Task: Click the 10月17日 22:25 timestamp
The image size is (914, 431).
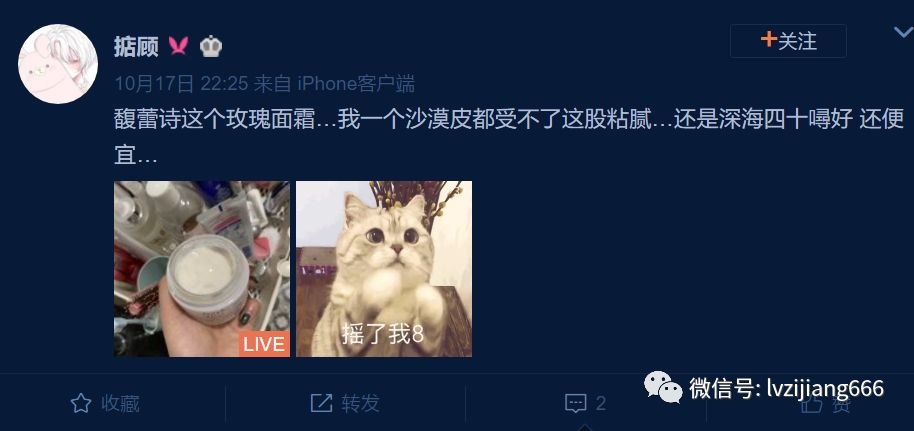Action: point(181,84)
